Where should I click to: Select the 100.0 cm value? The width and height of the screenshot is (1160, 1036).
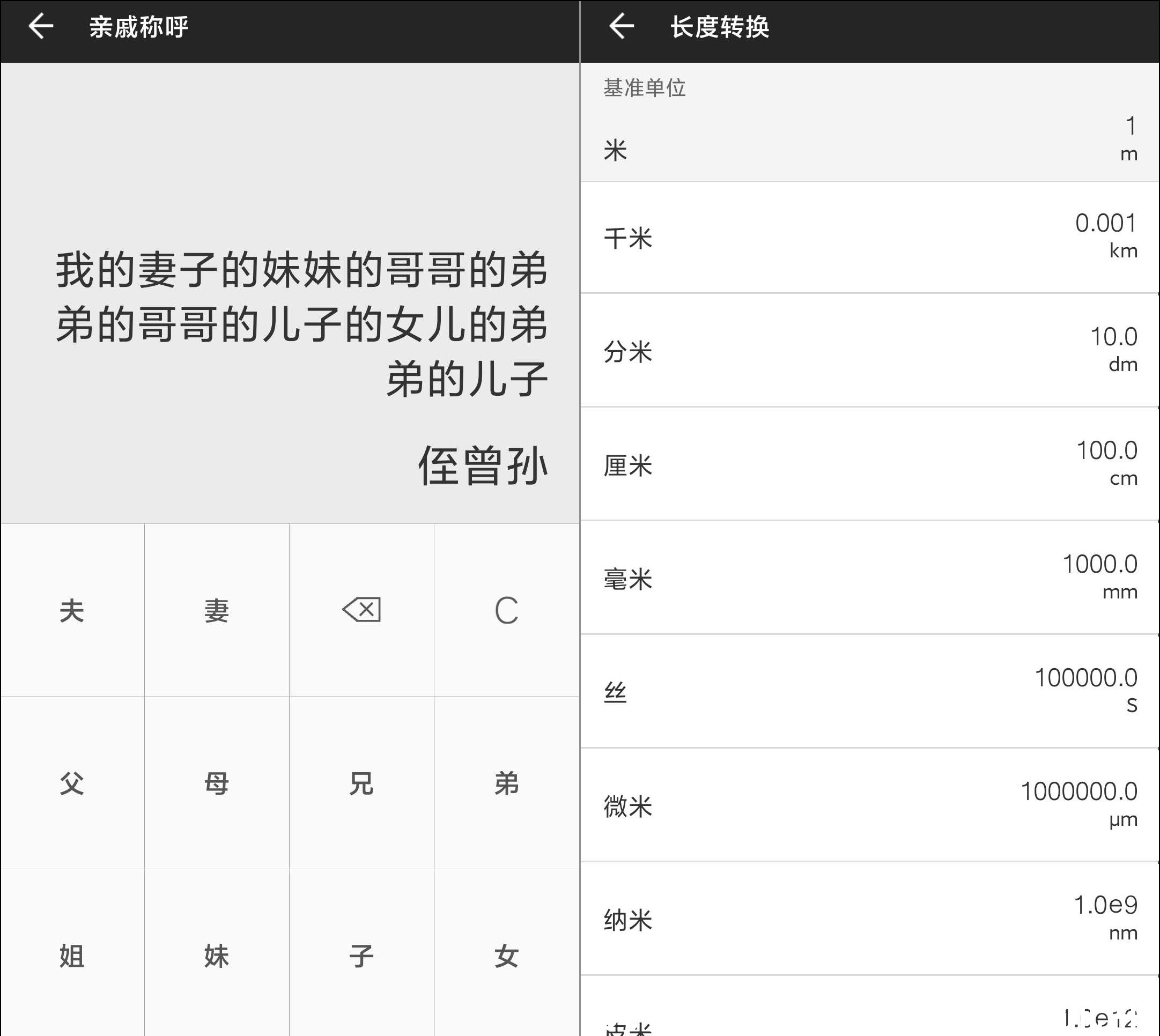click(1107, 463)
